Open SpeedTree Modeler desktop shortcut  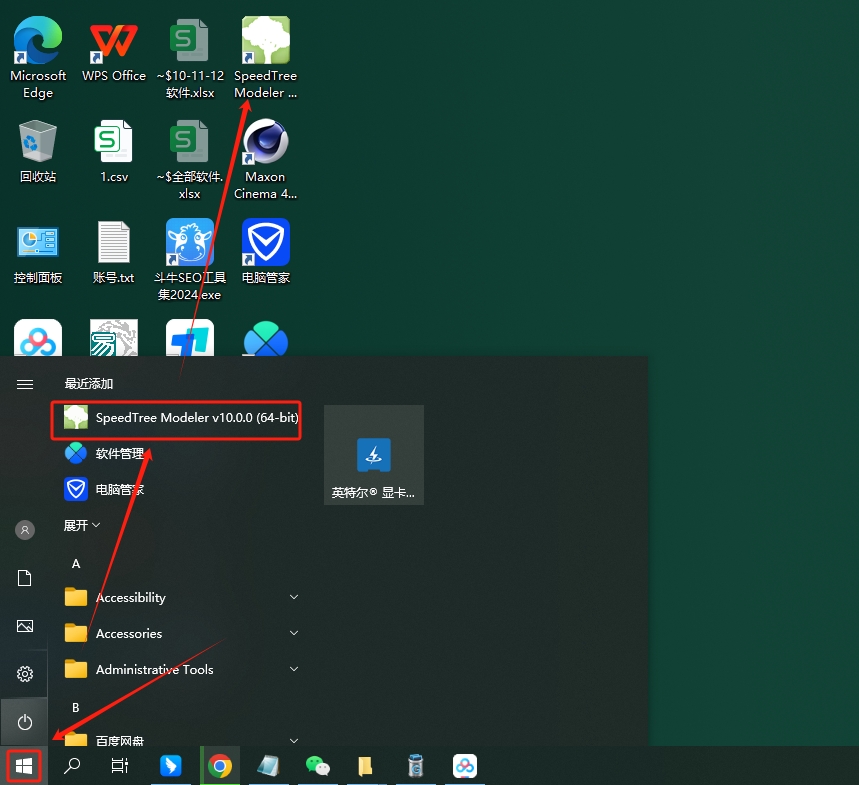click(266, 58)
